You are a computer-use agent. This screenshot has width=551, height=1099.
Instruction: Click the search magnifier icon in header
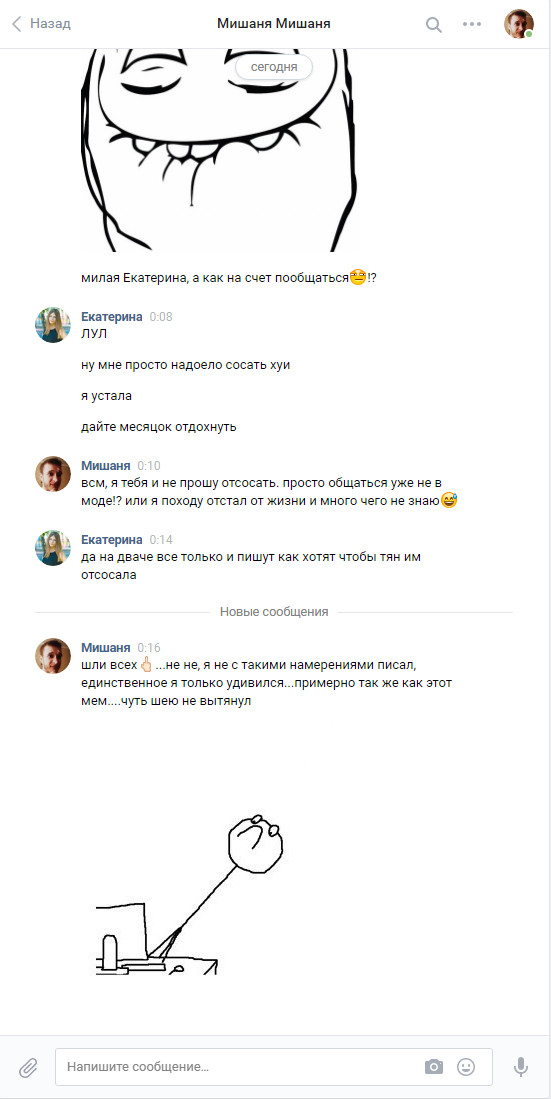coord(434,25)
